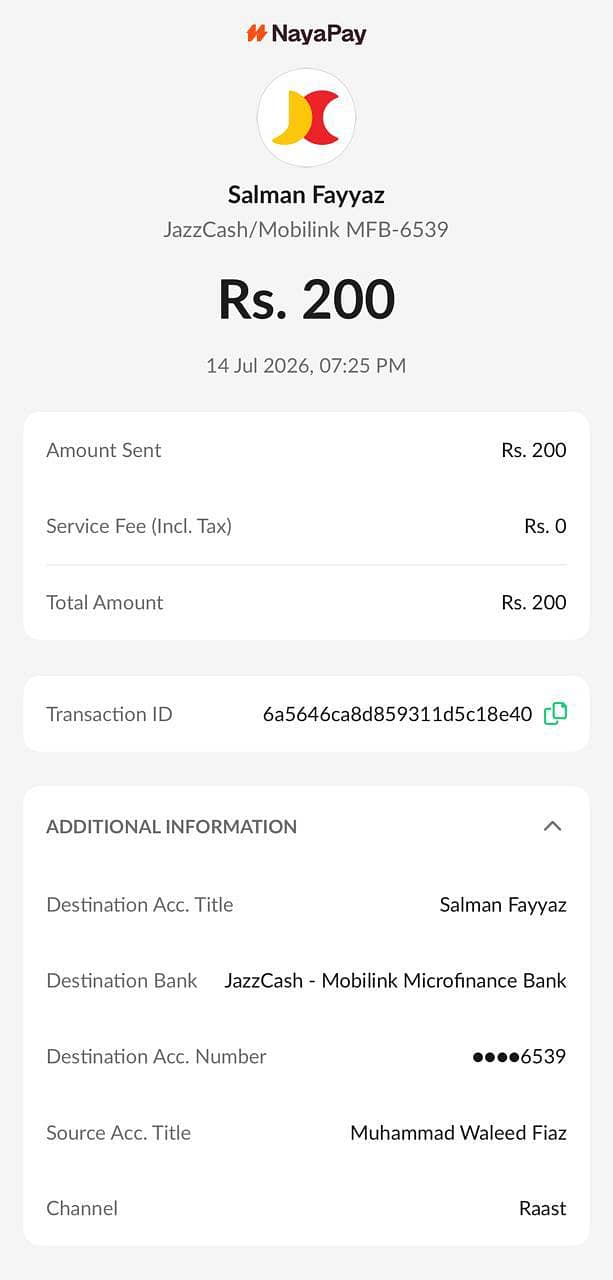
Task: Tap the Destination Acc. Title row
Action: [x=306, y=905]
